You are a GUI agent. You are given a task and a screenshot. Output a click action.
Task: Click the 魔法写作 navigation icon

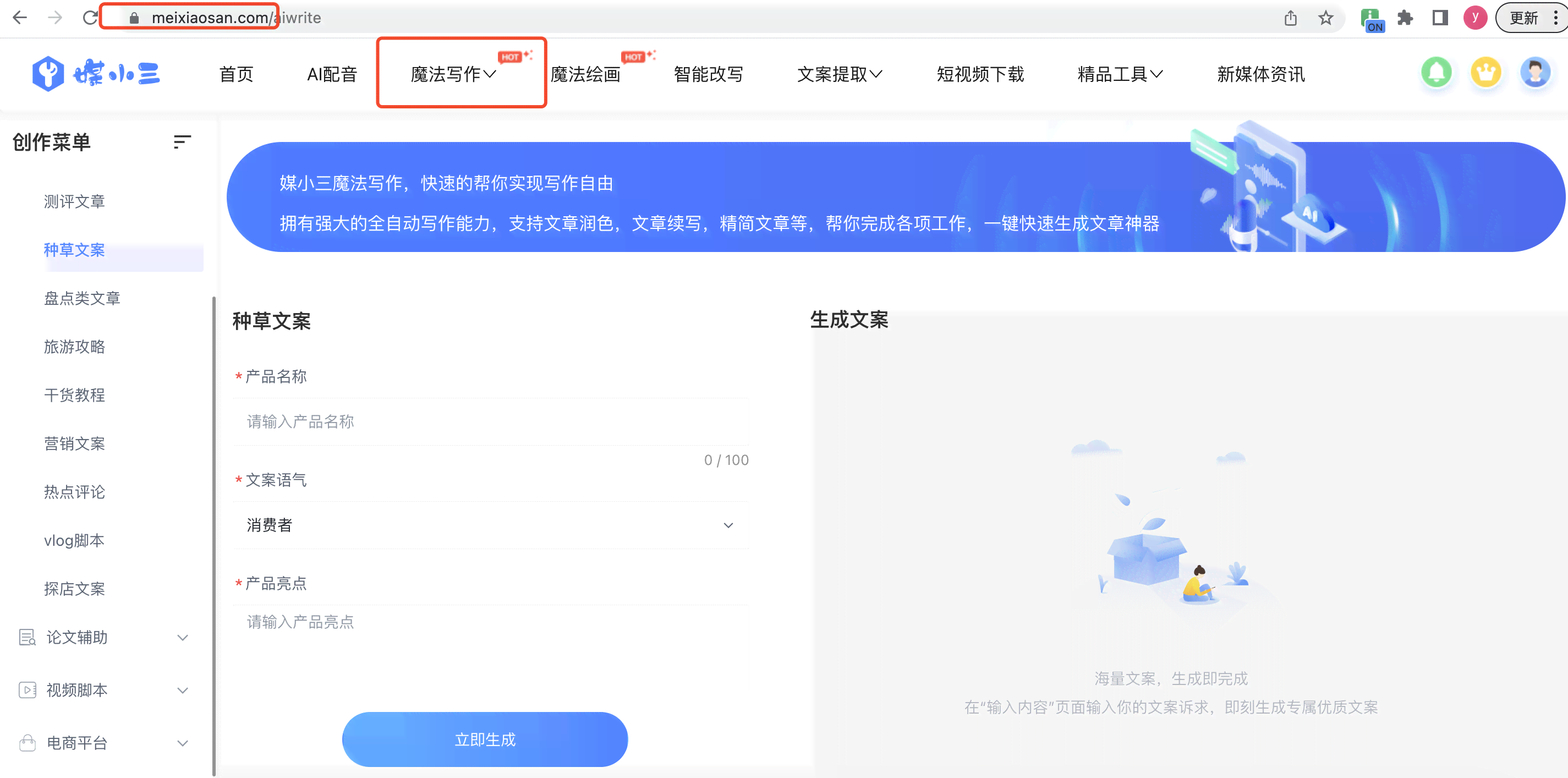coord(454,74)
